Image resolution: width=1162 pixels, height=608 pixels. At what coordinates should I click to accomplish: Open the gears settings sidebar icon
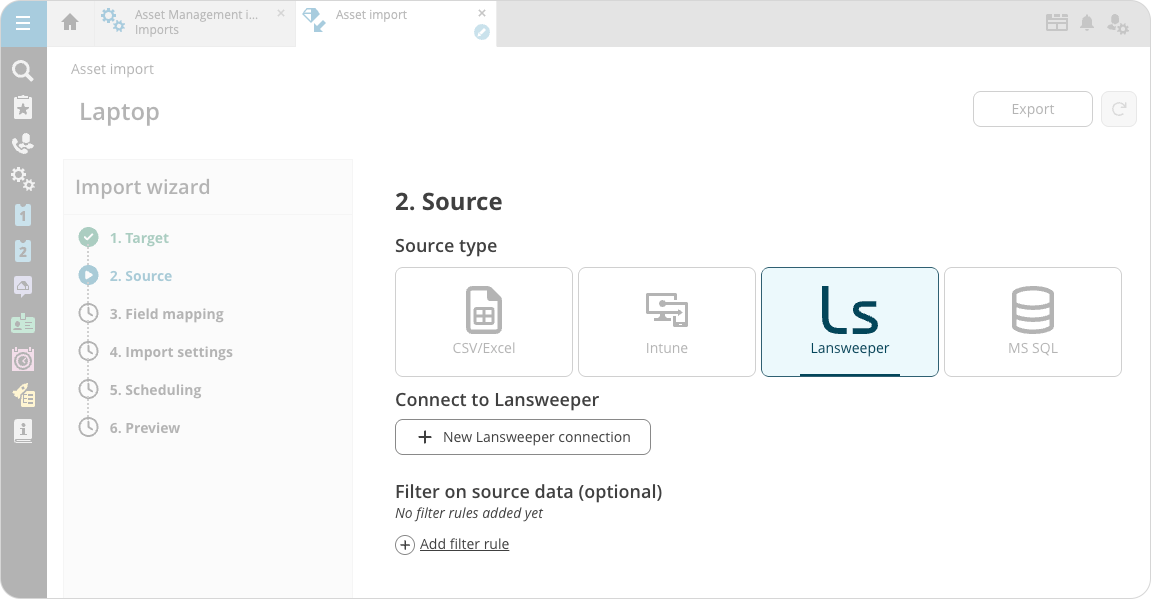23,179
